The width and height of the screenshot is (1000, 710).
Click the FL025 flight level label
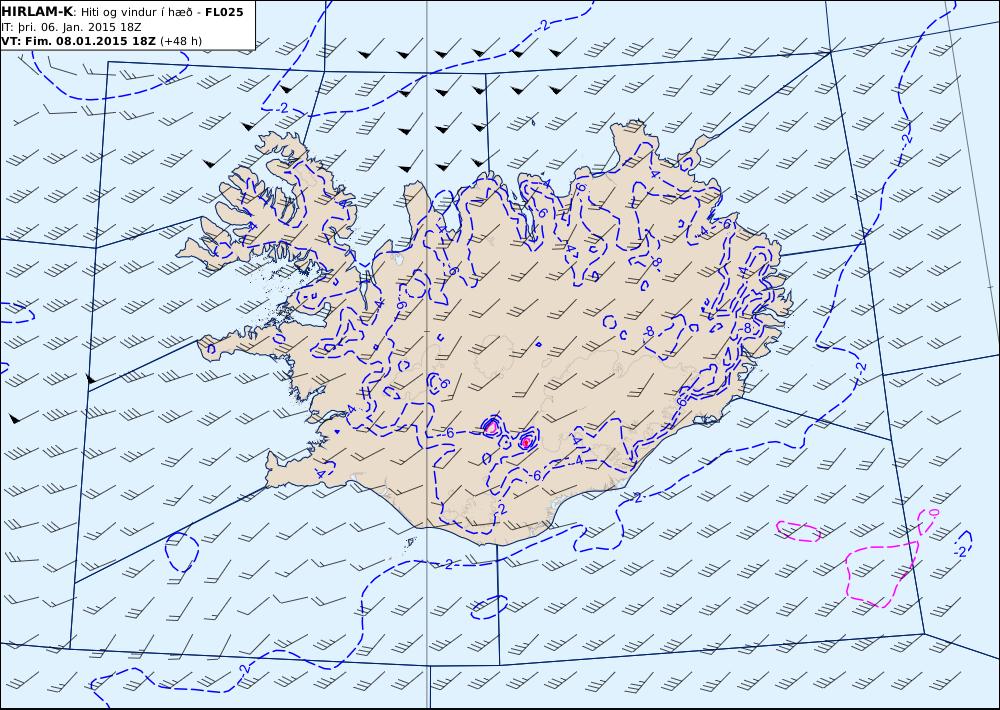(x=224, y=12)
